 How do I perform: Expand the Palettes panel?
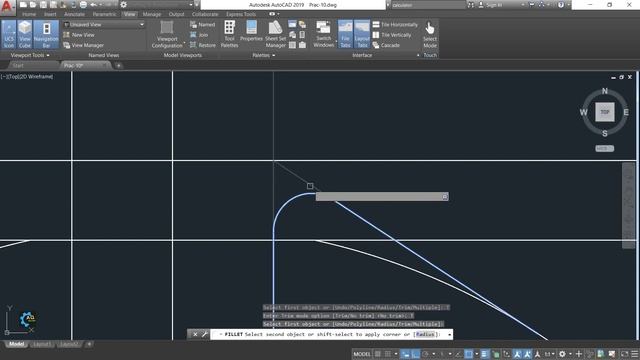pos(263,55)
